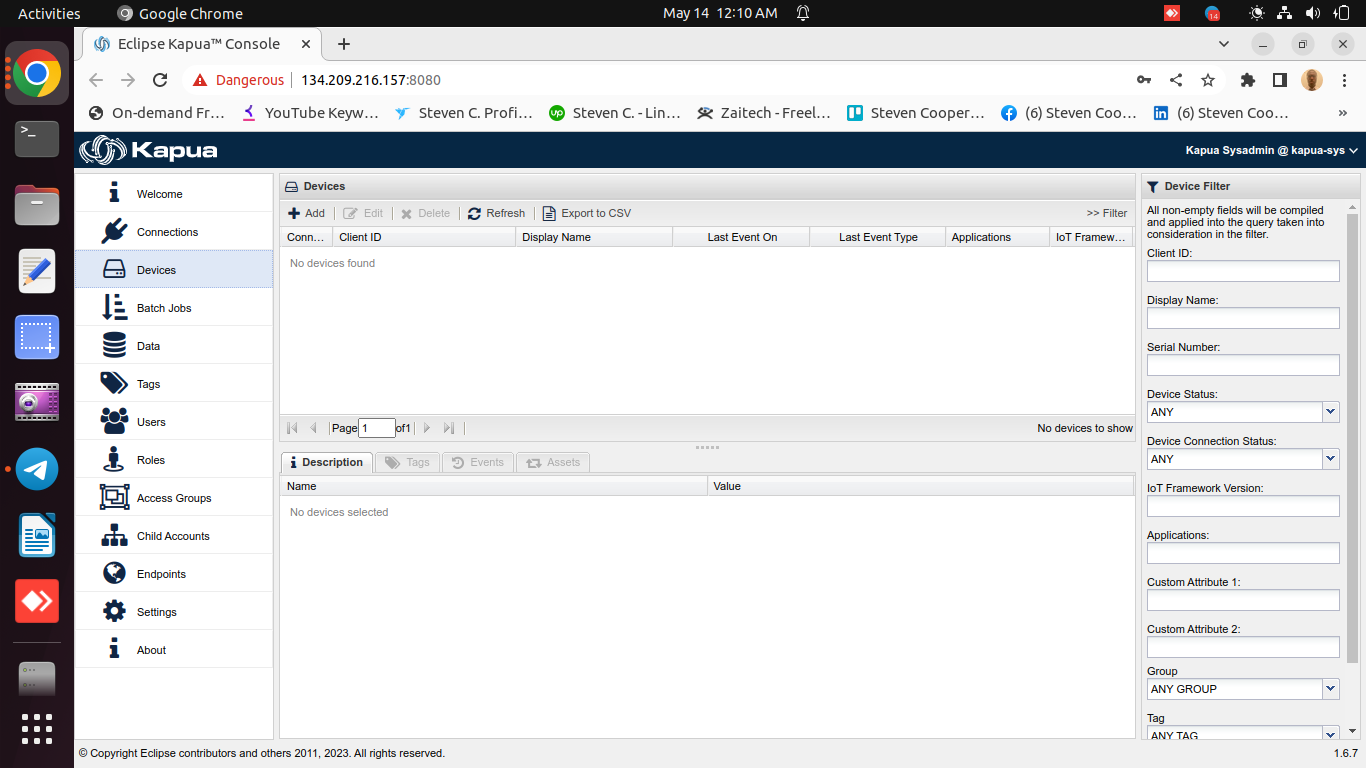Open Activities overview
Viewport: 1366px width, 768px height.
(x=49, y=13)
